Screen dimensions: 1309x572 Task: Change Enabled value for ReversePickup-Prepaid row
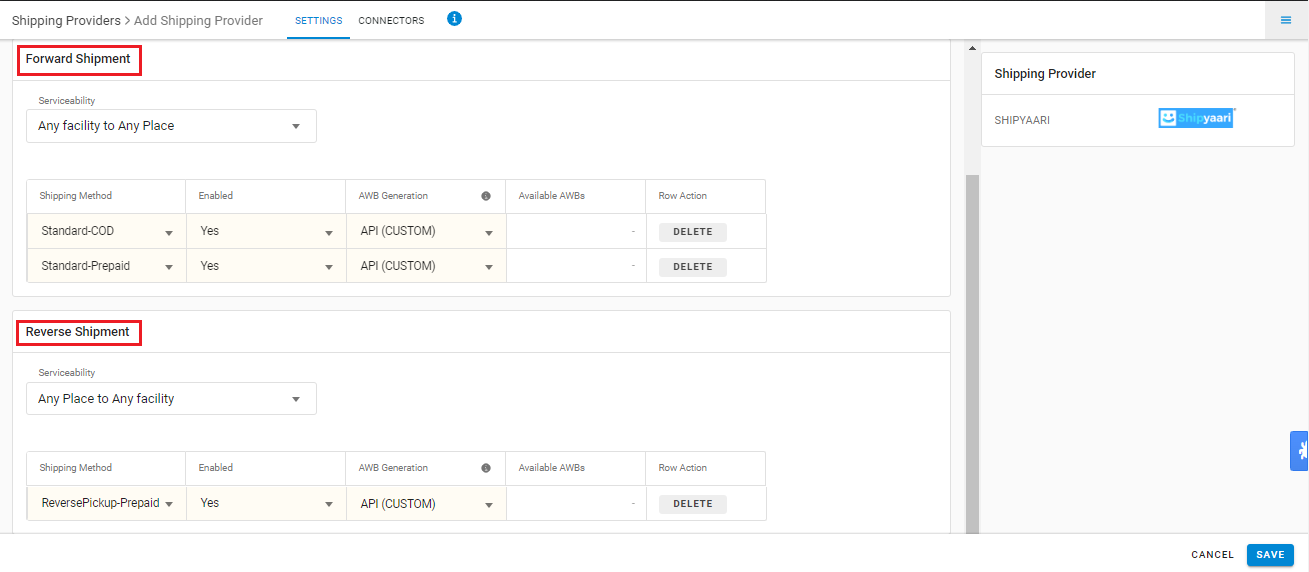(x=266, y=503)
